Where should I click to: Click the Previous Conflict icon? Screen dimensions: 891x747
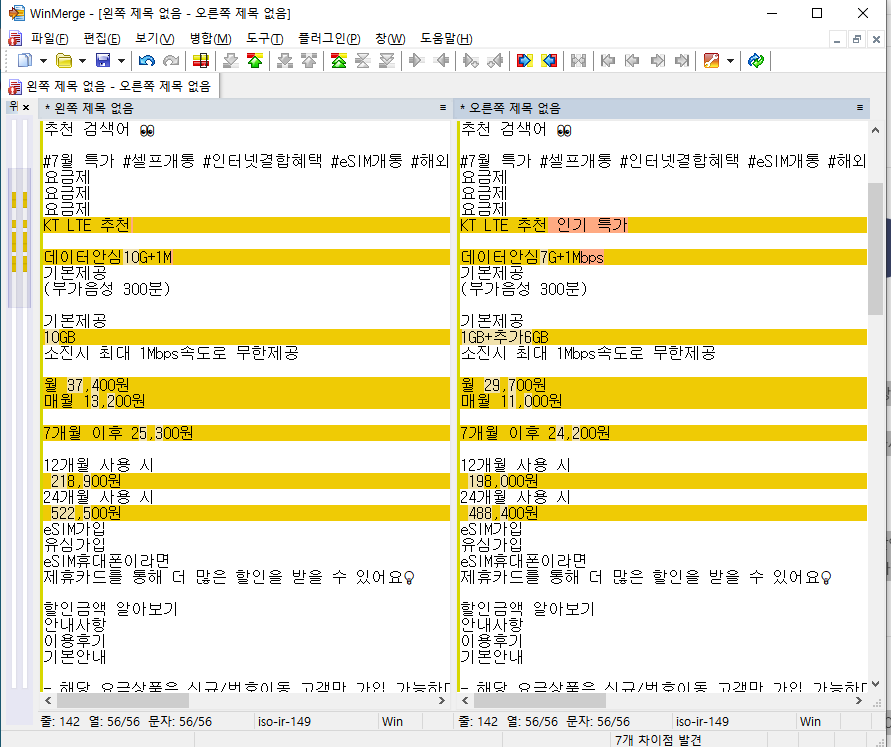309,60
